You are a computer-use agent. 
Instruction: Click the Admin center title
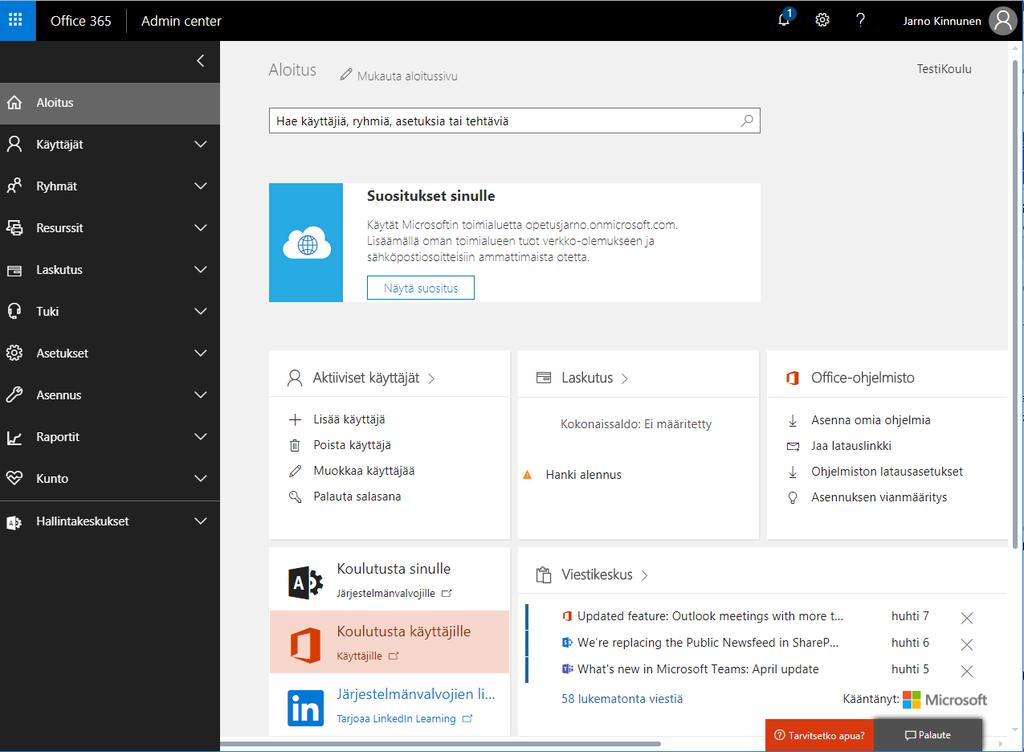[181, 21]
